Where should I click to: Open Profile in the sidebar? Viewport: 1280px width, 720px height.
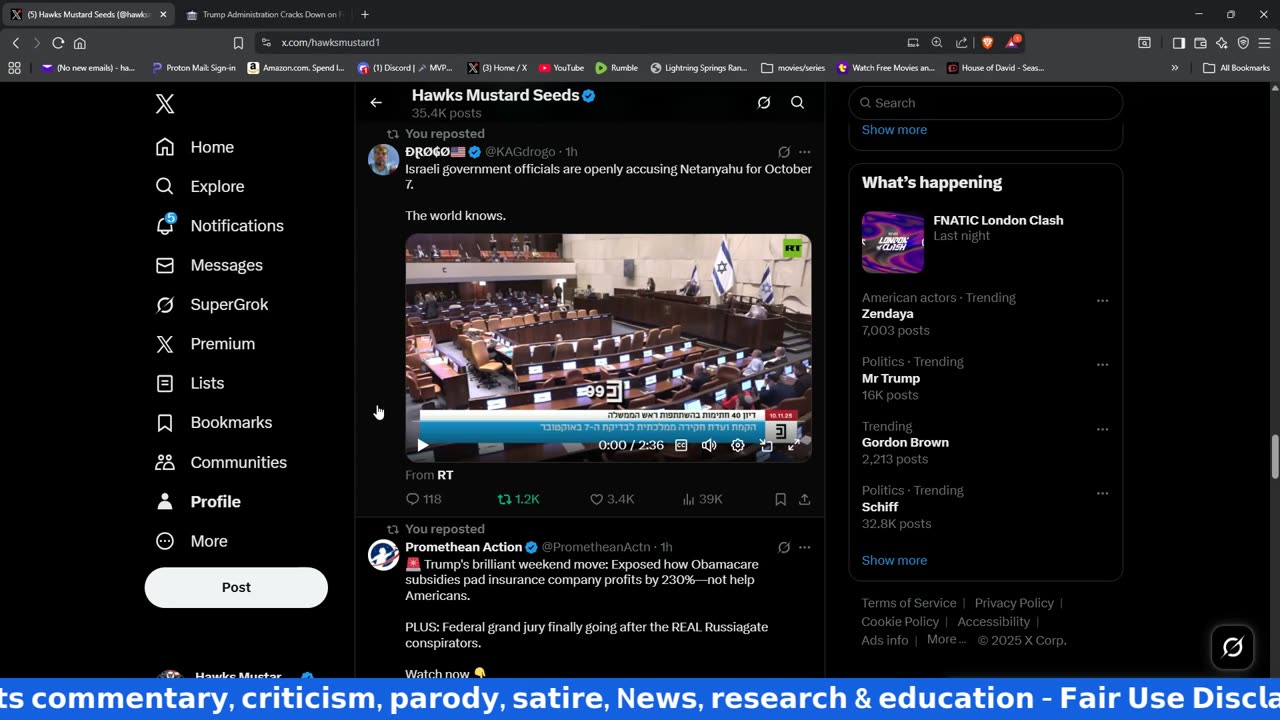tap(198, 502)
